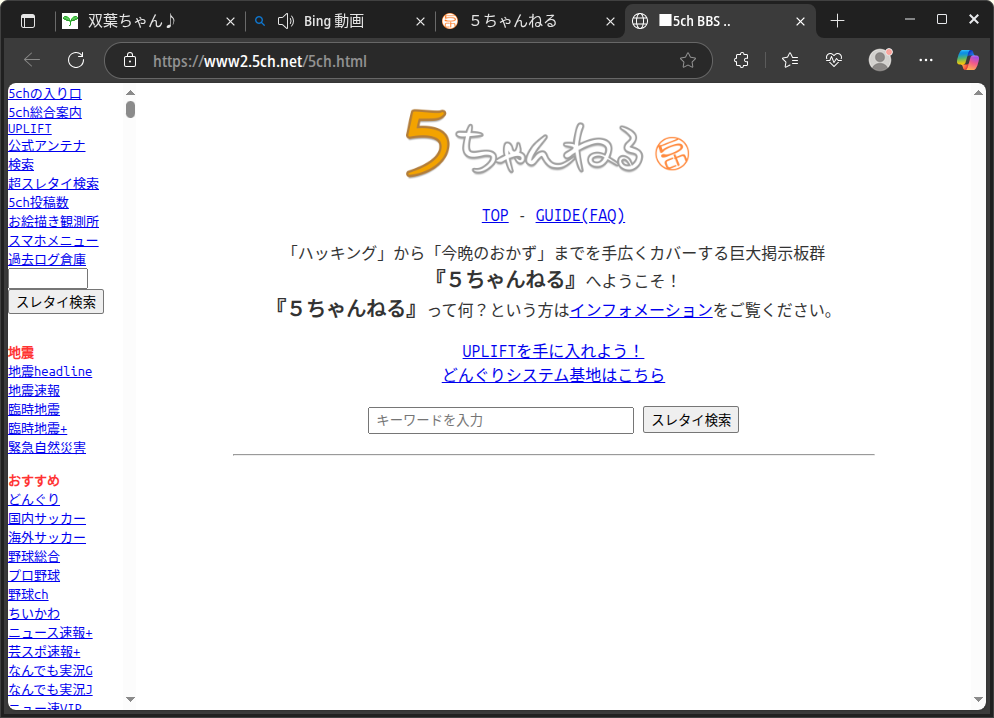Open the 地震速報 sidebar link
Viewport: 994px width, 718px height.
34,390
